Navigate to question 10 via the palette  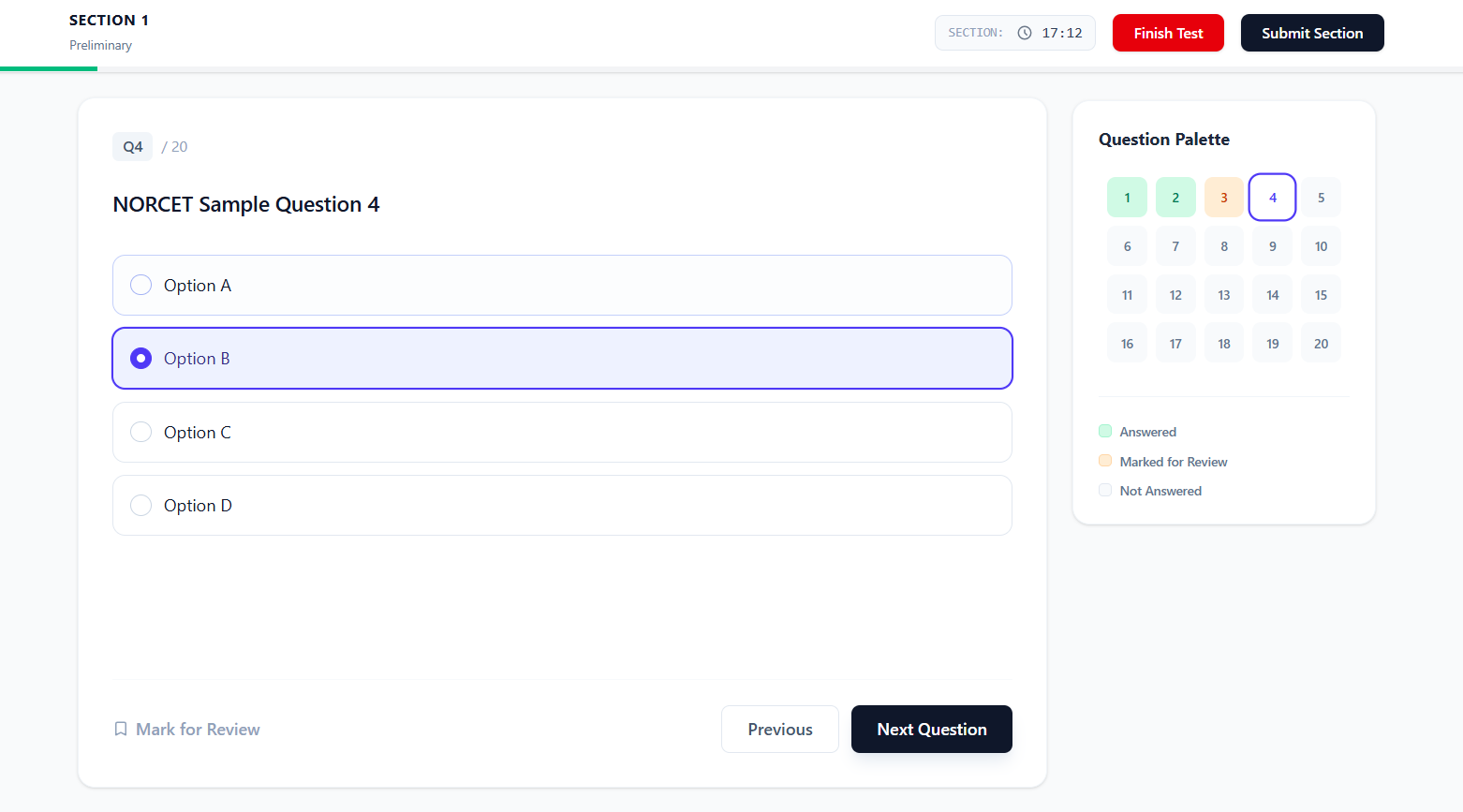click(1321, 245)
